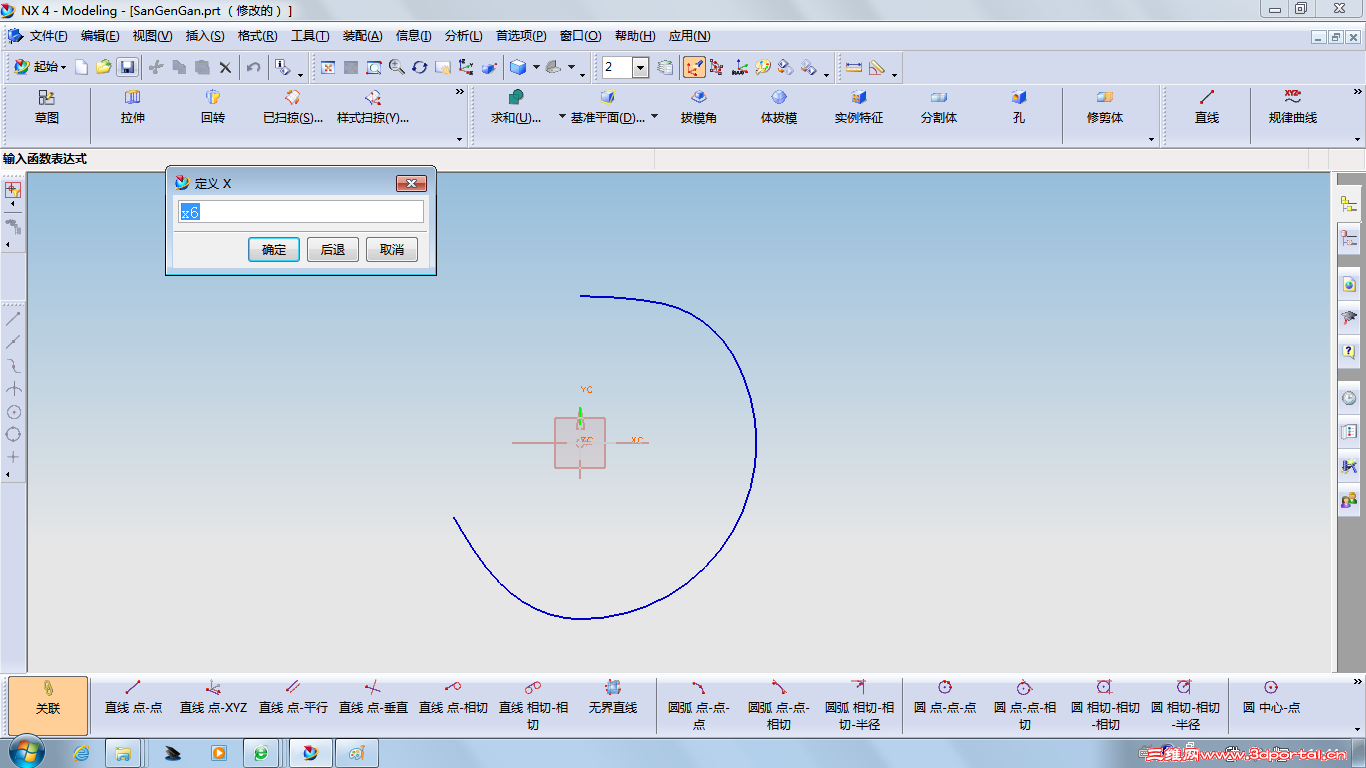Viewport: 1366px width, 768px height.
Task: Select the 拔模角 (Draft) tool
Action: pos(699,107)
